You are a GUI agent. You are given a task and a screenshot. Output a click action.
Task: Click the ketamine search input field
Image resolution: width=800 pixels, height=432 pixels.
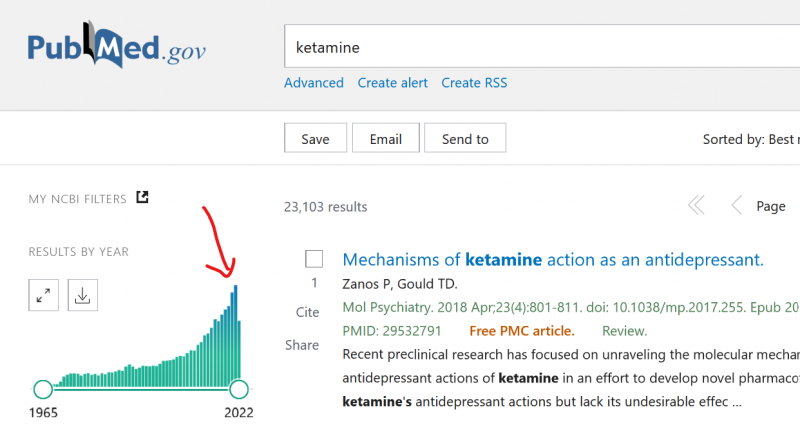[540, 47]
